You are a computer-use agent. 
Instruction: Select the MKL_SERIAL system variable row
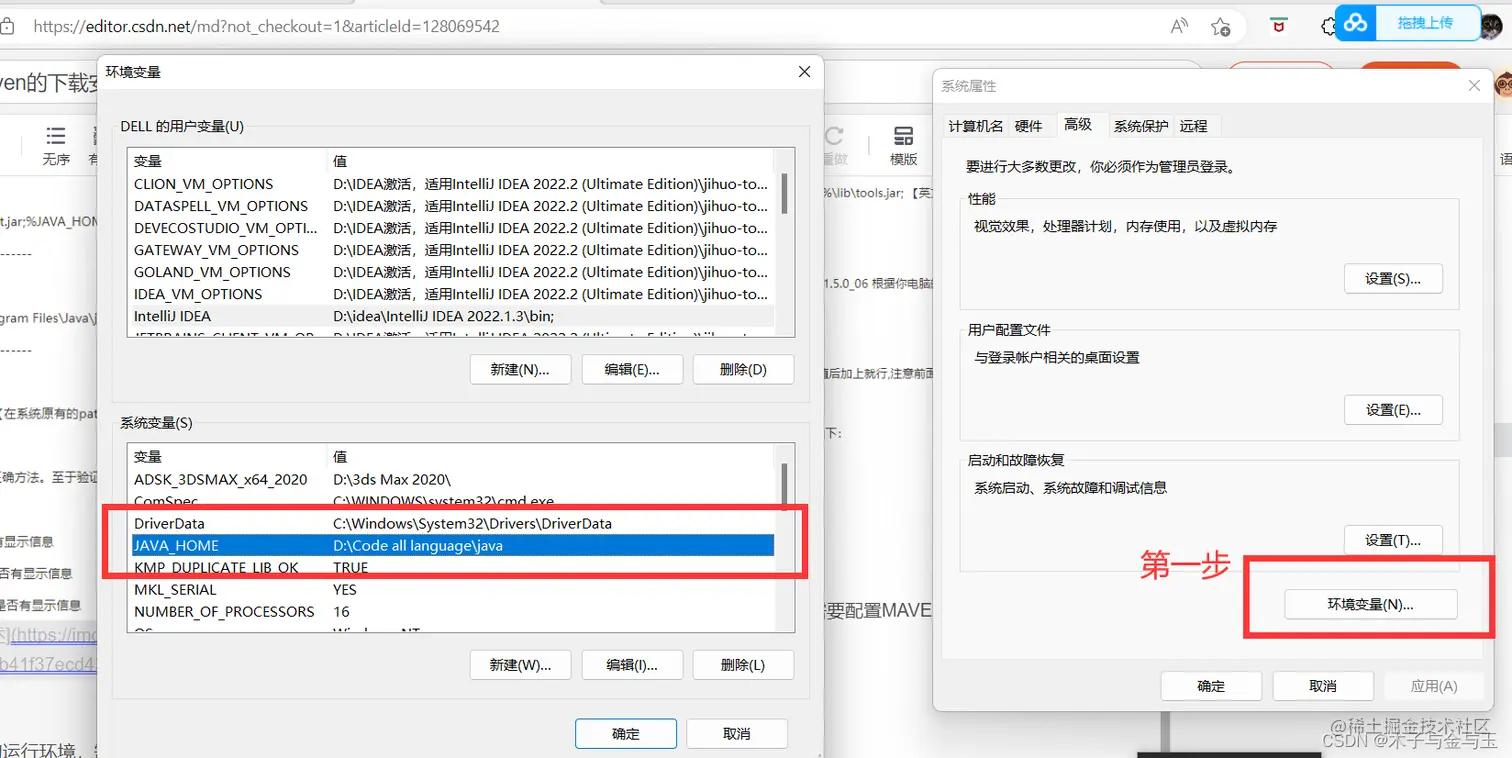tap(452, 589)
